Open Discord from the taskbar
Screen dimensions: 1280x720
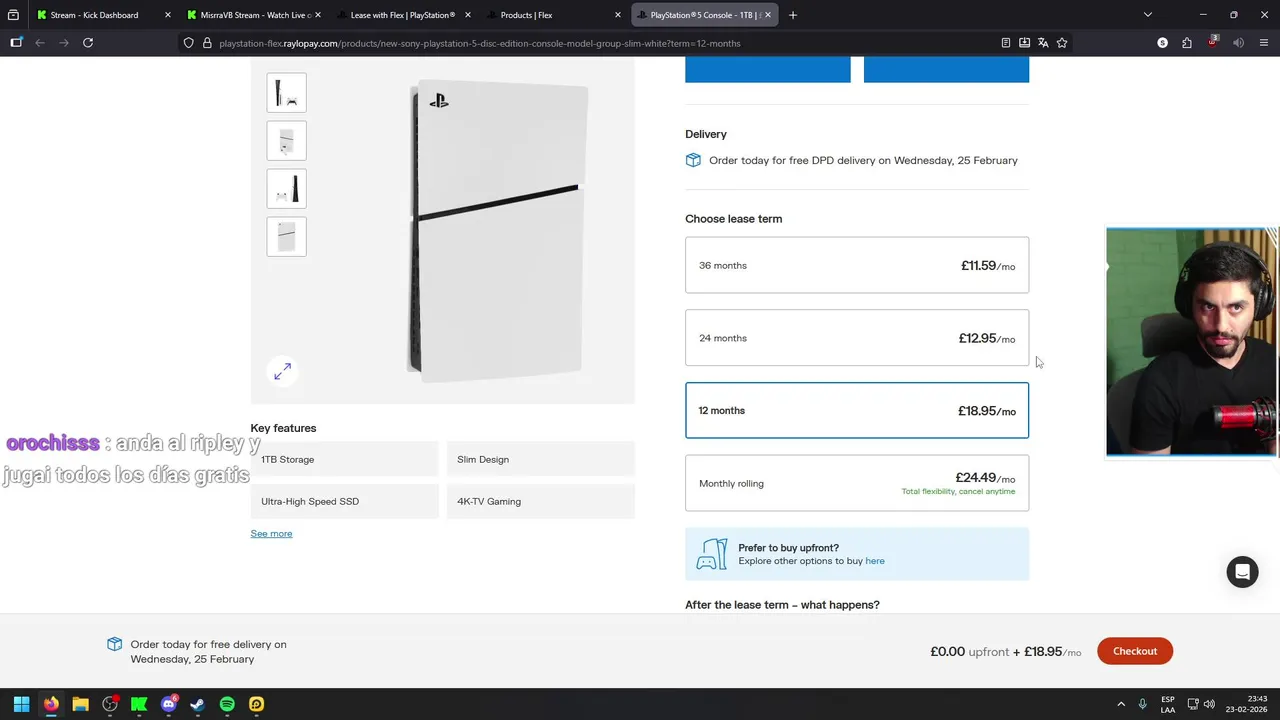click(169, 704)
